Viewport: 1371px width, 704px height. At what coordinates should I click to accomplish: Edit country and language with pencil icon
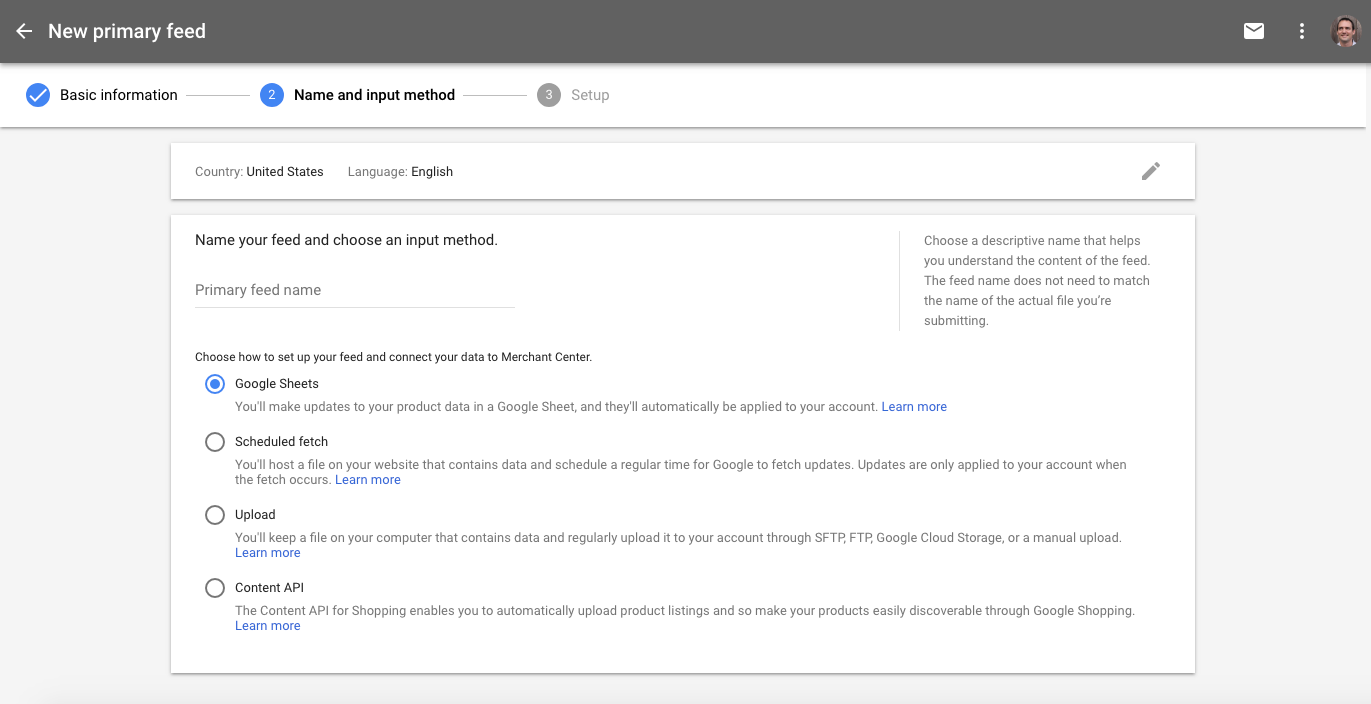[x=1151, y=171]
